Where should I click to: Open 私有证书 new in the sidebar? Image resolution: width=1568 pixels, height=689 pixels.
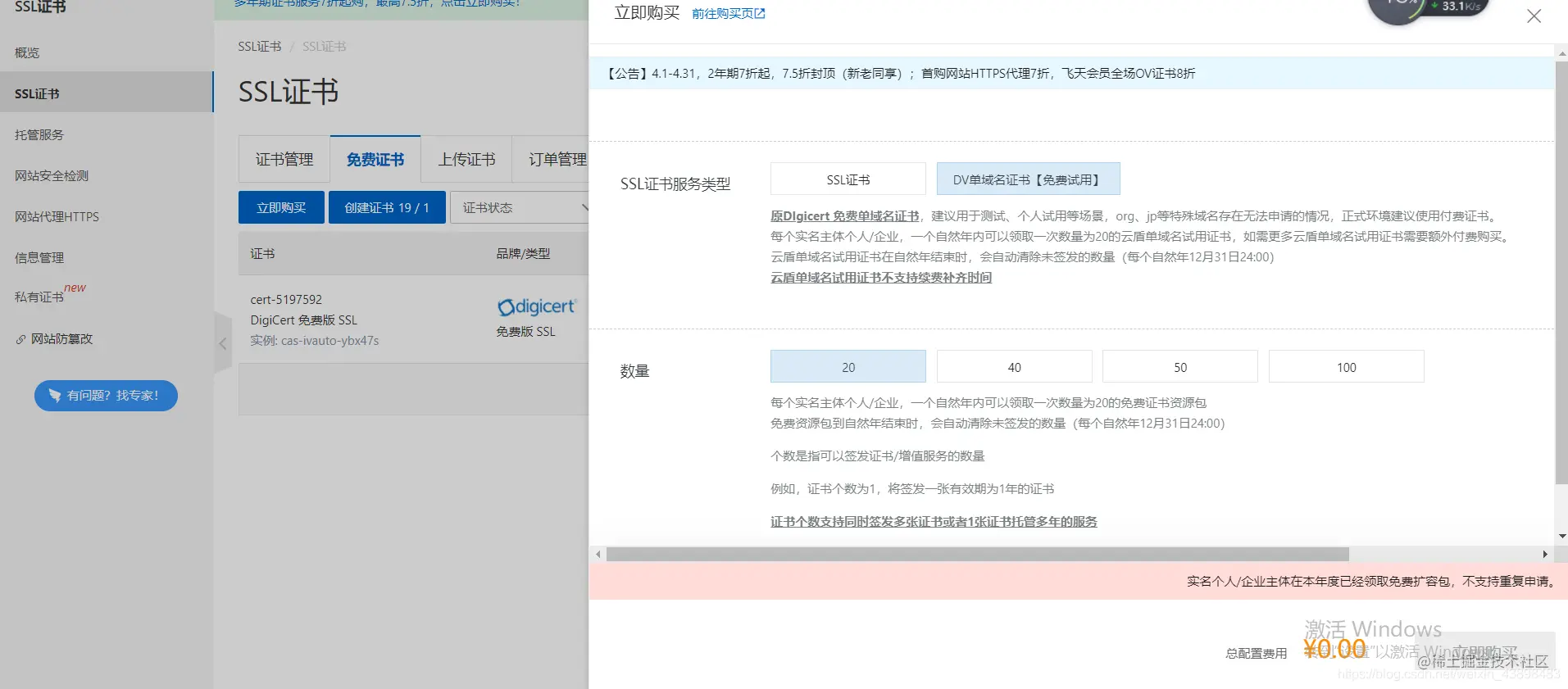click(x=49, y=294)
